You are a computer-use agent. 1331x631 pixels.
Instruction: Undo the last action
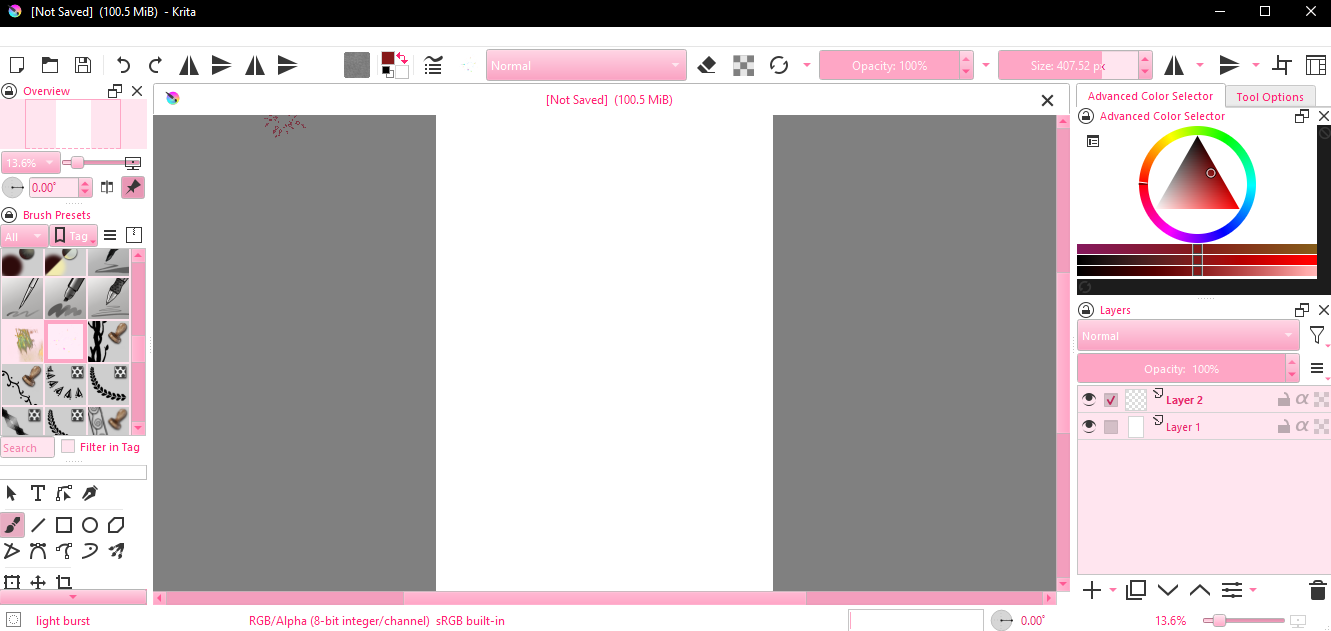point(123,65)
